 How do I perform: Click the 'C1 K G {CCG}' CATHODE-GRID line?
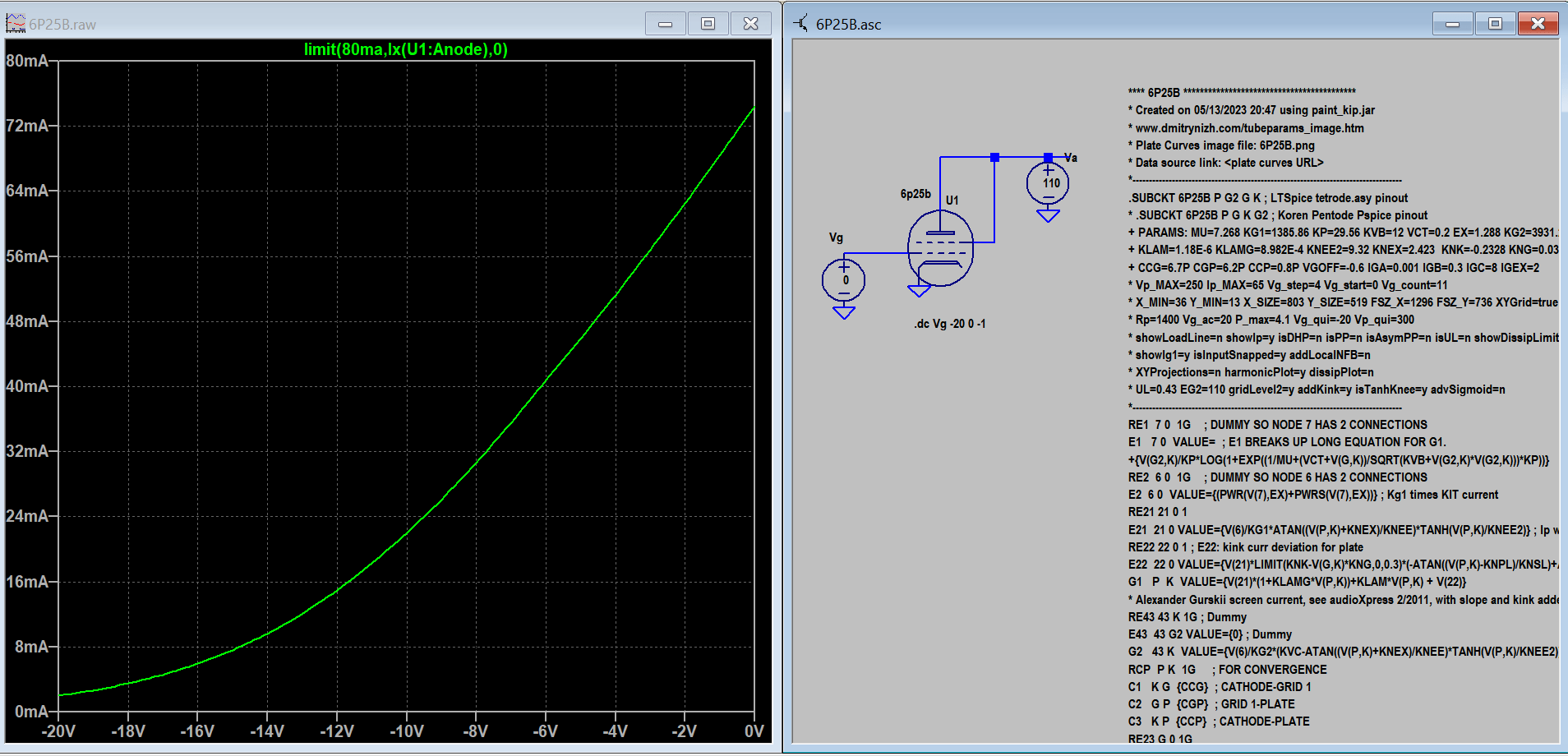1220,687
